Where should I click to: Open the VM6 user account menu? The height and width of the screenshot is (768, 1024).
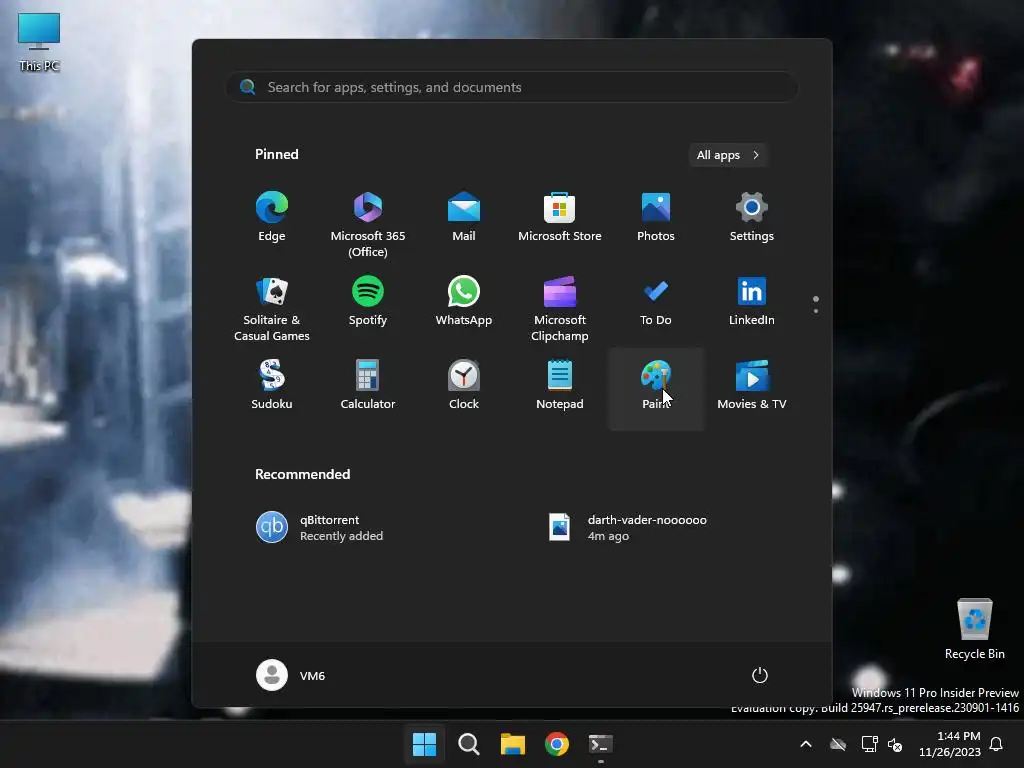(291, 675)
